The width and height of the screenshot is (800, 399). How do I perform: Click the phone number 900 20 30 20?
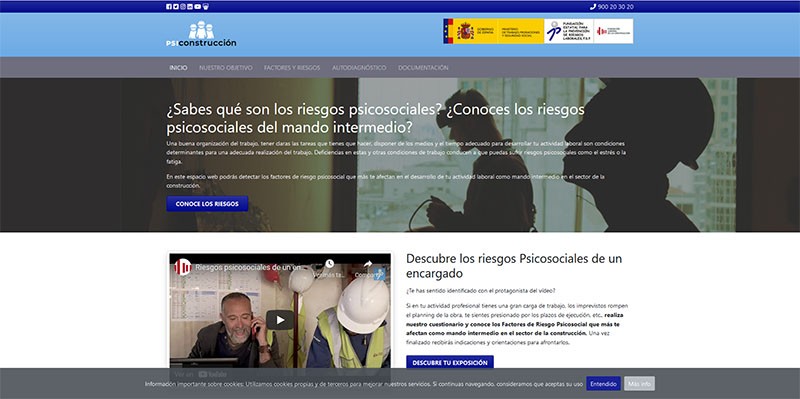click(616, 7)
